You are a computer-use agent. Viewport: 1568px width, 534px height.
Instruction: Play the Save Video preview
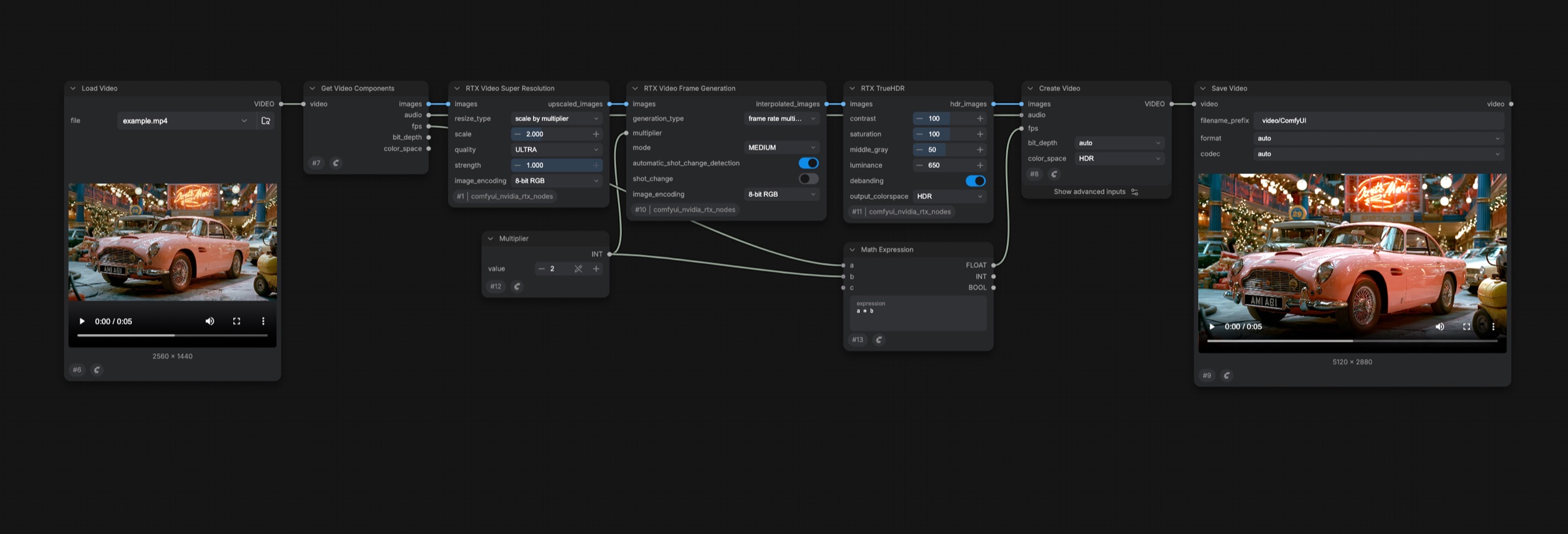[x=1212, y=326]
